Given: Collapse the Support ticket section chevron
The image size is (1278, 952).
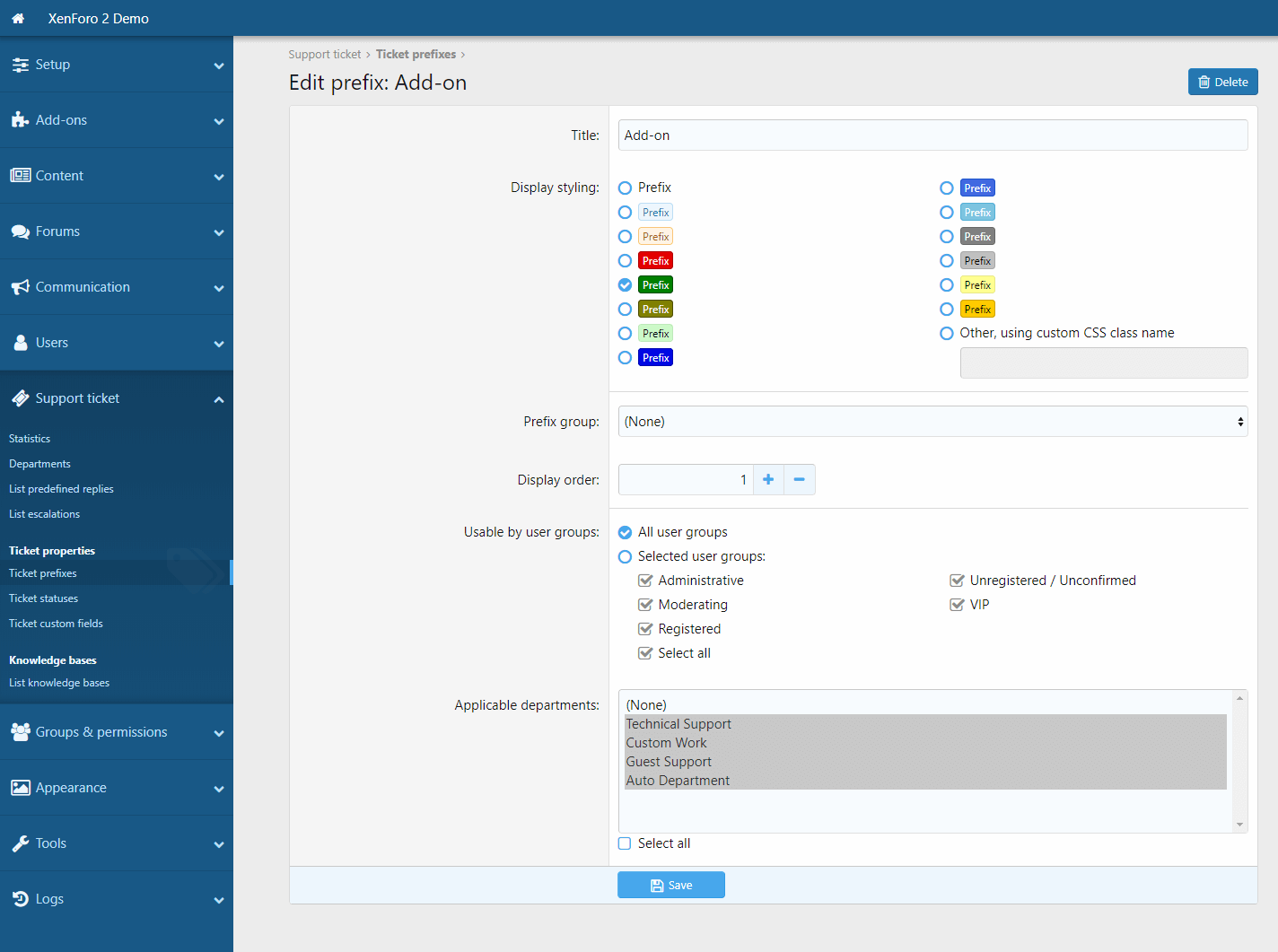Looking at the screenshot, I should point(219,399).
